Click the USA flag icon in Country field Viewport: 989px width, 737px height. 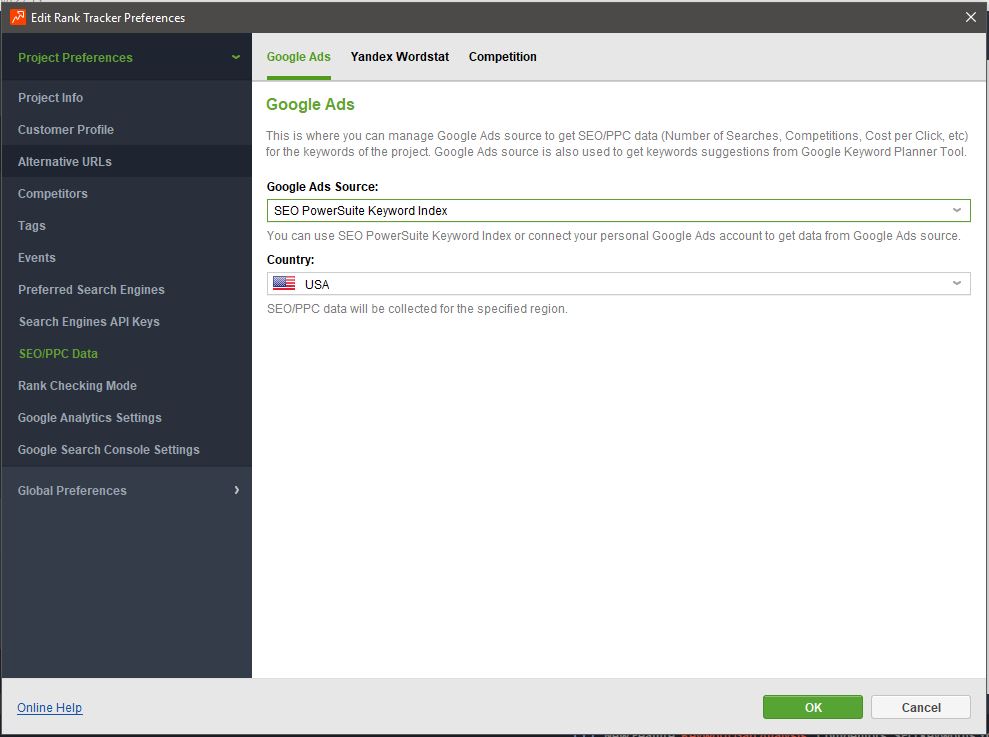284,284
